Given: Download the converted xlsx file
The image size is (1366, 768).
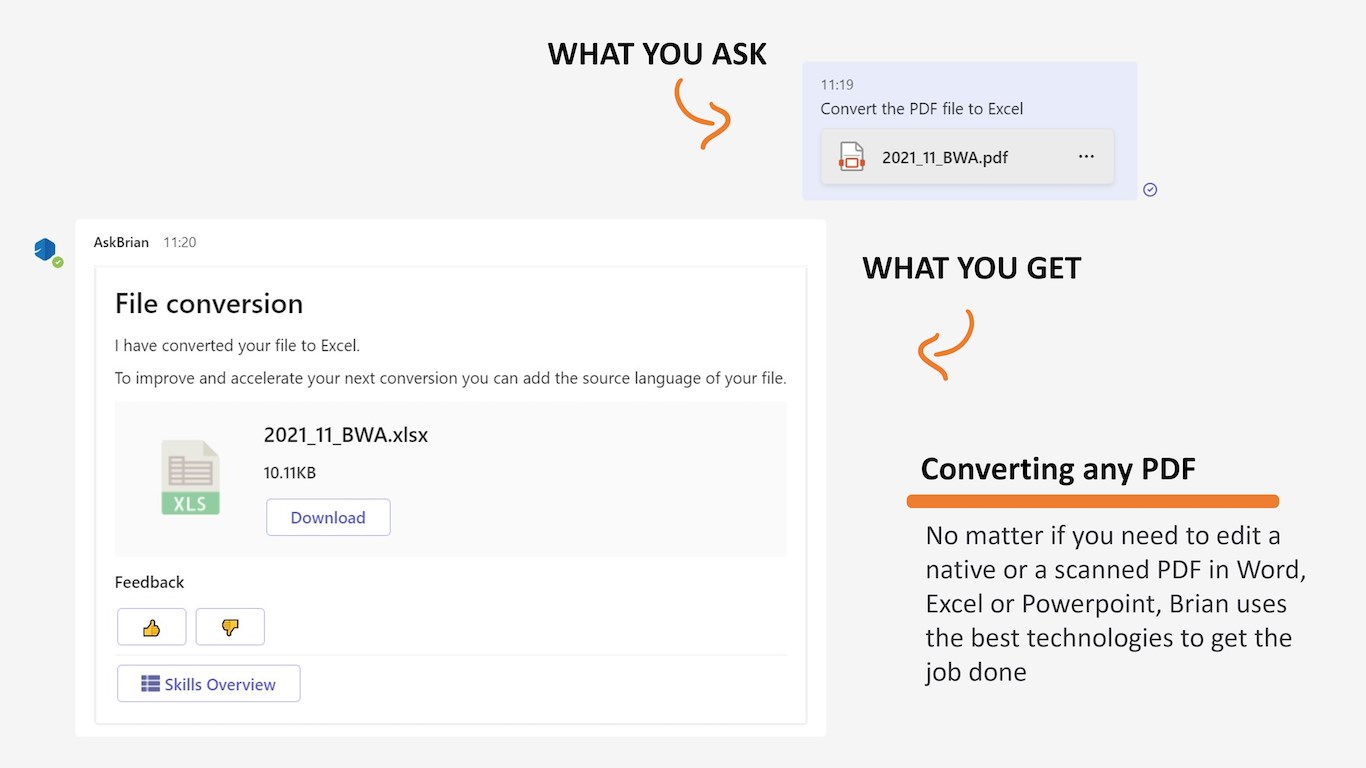Looking at the screenshot, I should coord(328,517).
